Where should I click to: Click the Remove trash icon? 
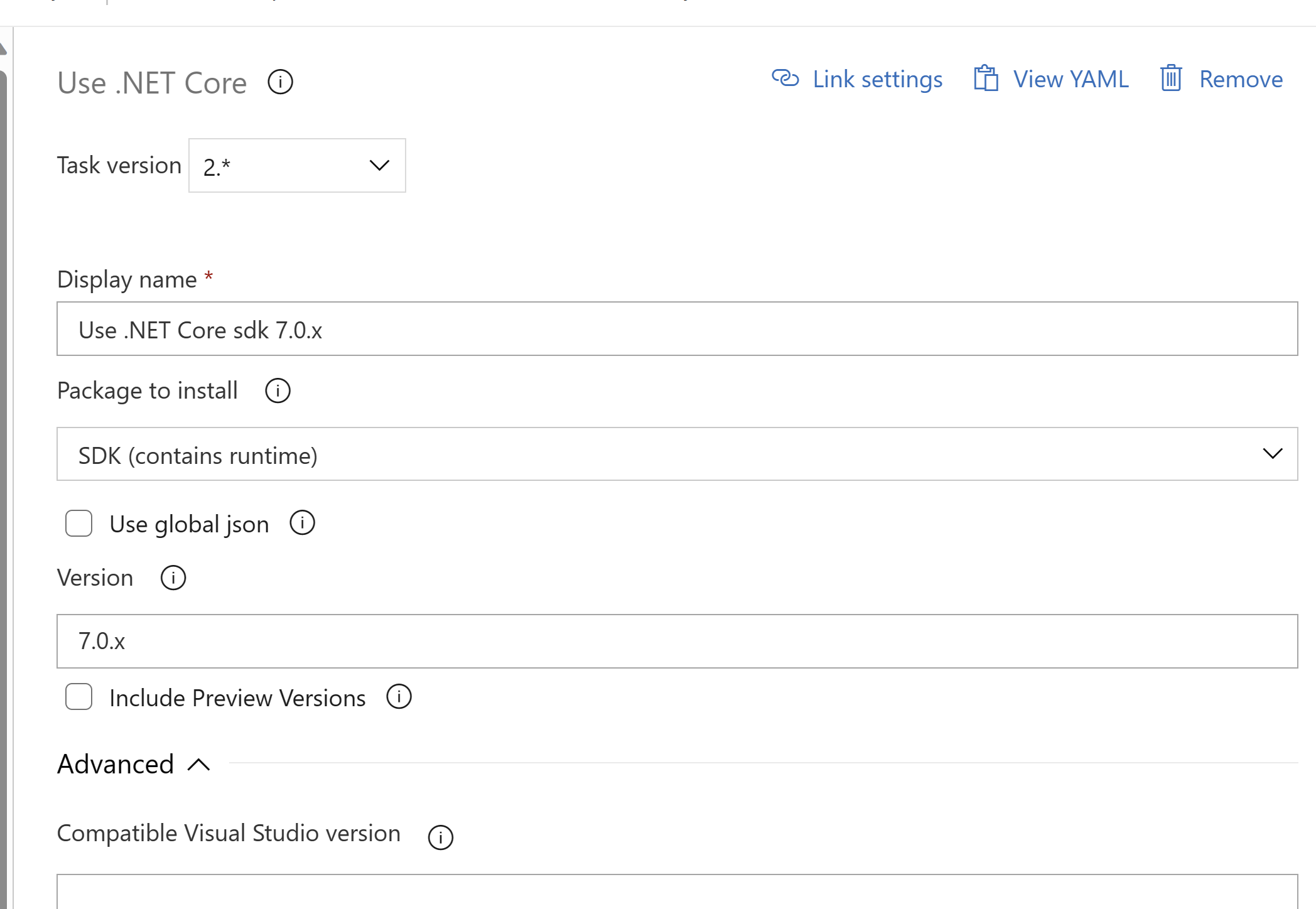click(x=1168, y=79)
